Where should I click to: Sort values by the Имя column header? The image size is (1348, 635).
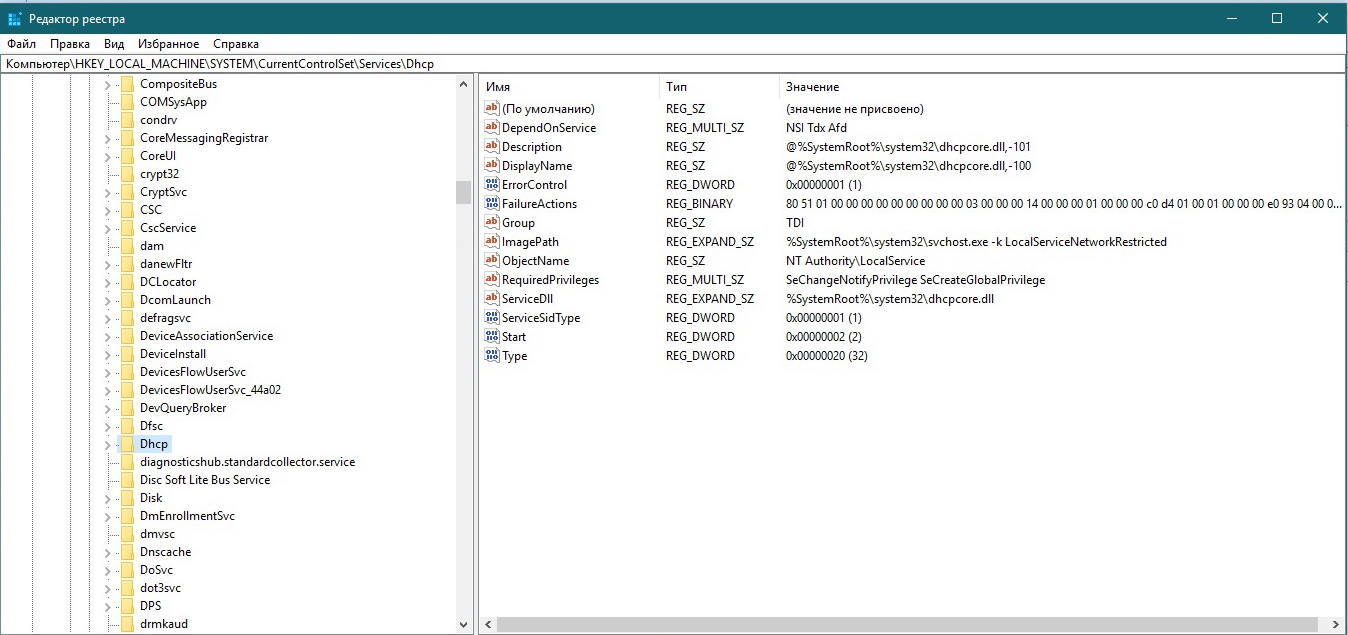tap(568, 87)
